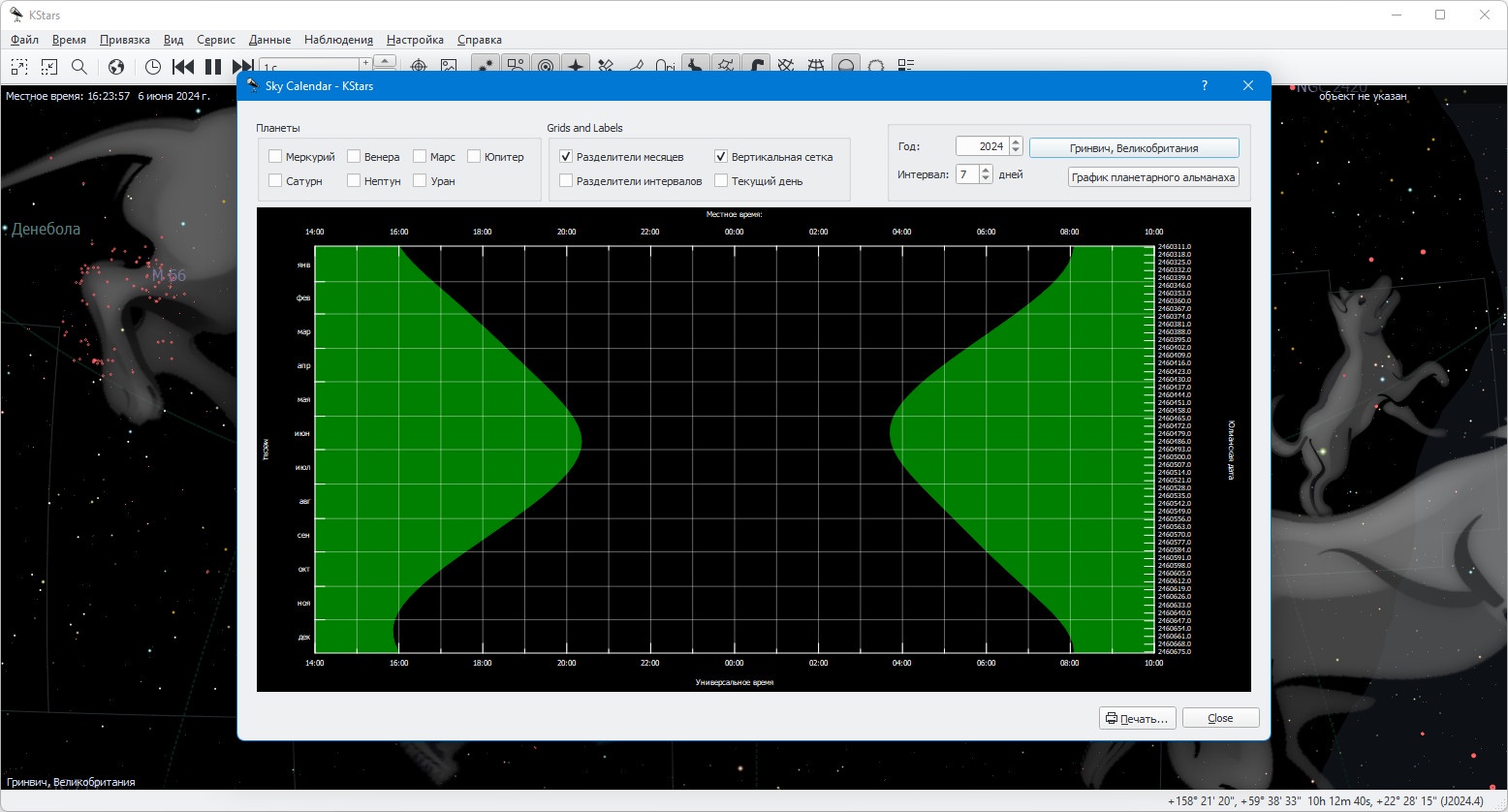Enable the Нептун checkbox

[x=354, y=180]
